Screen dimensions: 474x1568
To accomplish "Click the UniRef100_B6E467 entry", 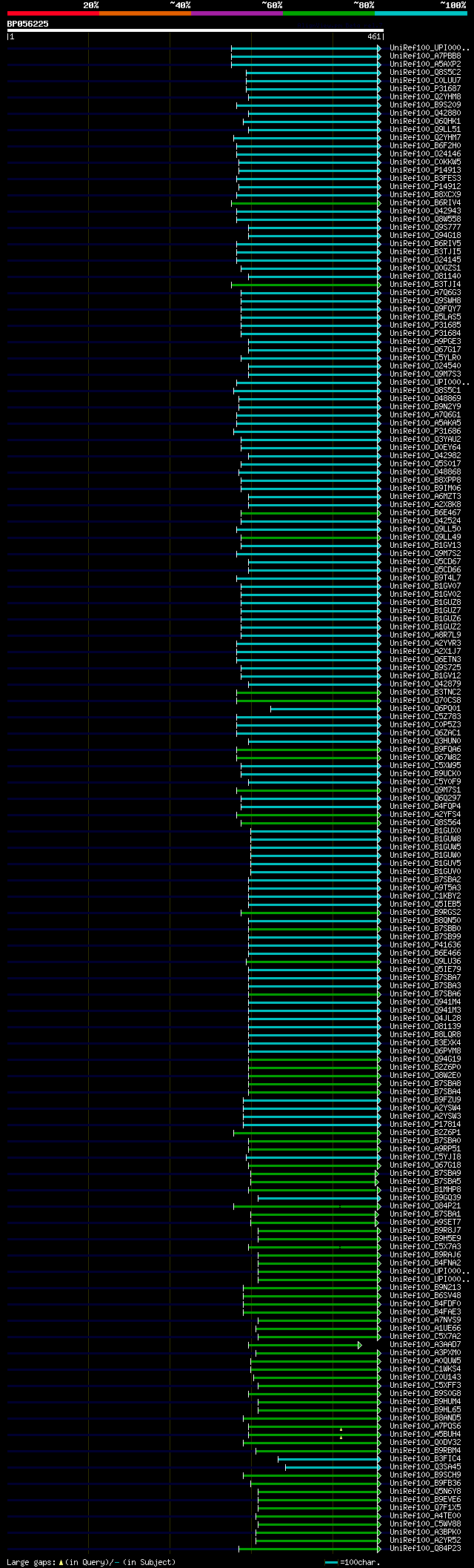I will click(425, 512).
